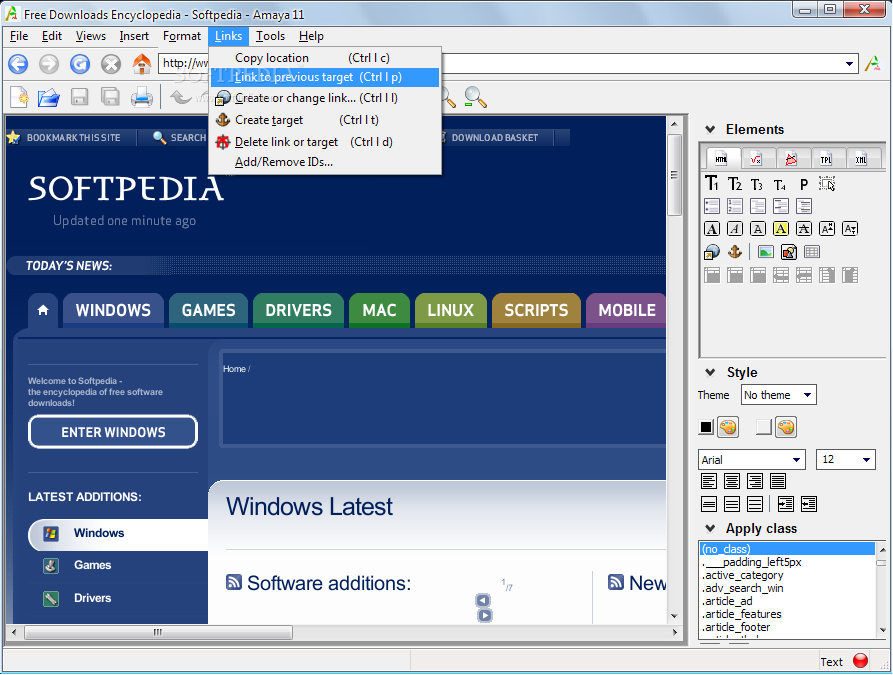
Task: Insert a paragraph with P icon
Action: tap(804, 184)
